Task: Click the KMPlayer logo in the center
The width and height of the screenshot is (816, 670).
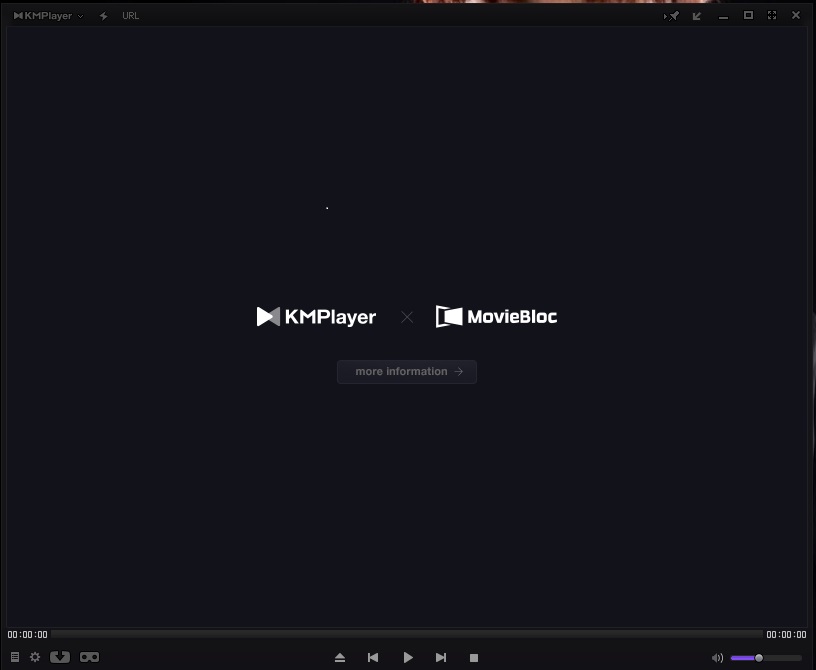Action: coord(316,317)
